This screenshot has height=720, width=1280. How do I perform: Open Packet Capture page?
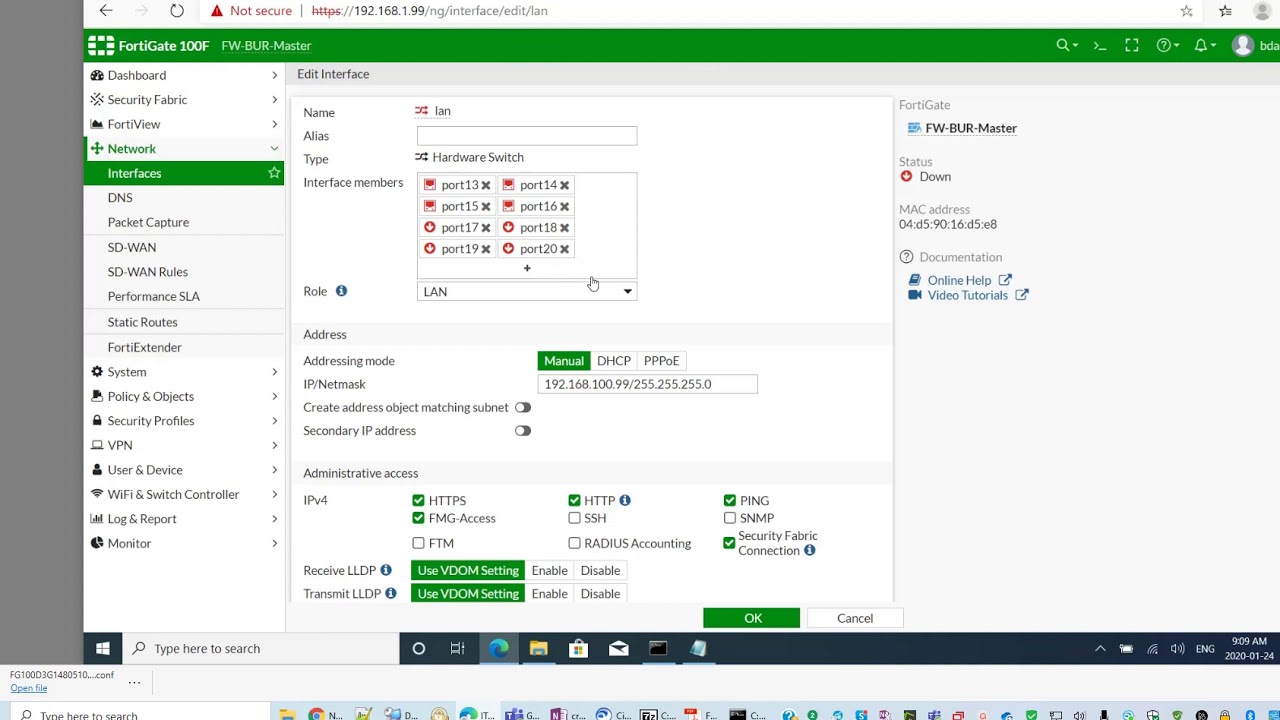tap(148, 222)
